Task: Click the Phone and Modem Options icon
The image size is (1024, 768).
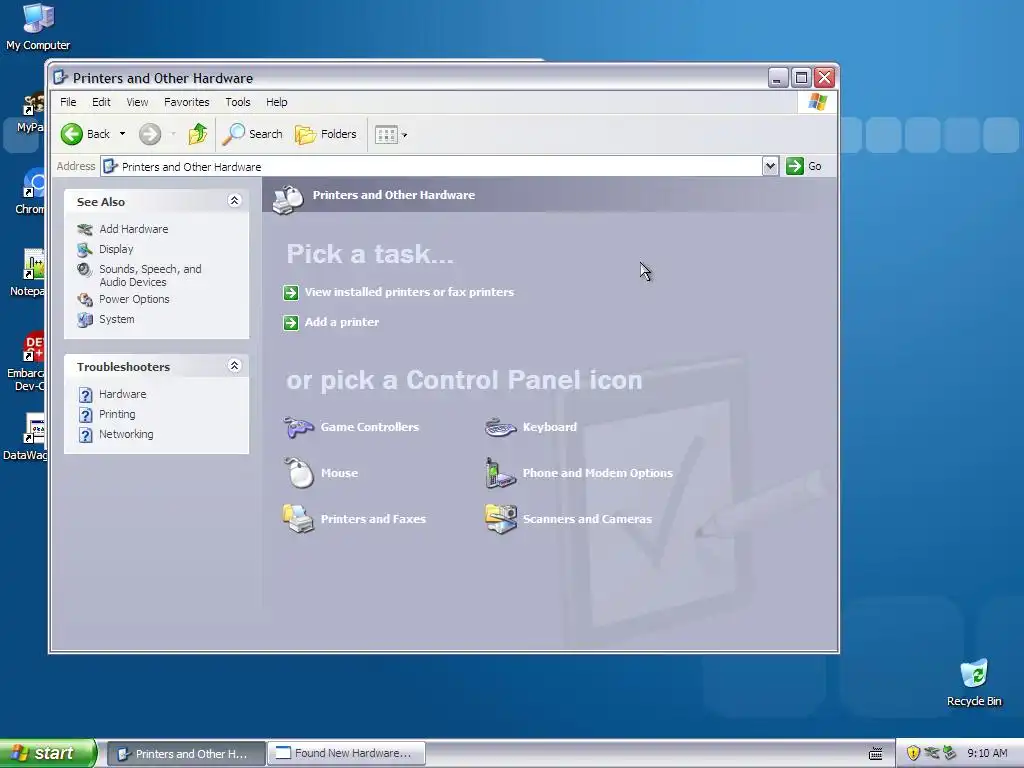Action: (500, 473)
